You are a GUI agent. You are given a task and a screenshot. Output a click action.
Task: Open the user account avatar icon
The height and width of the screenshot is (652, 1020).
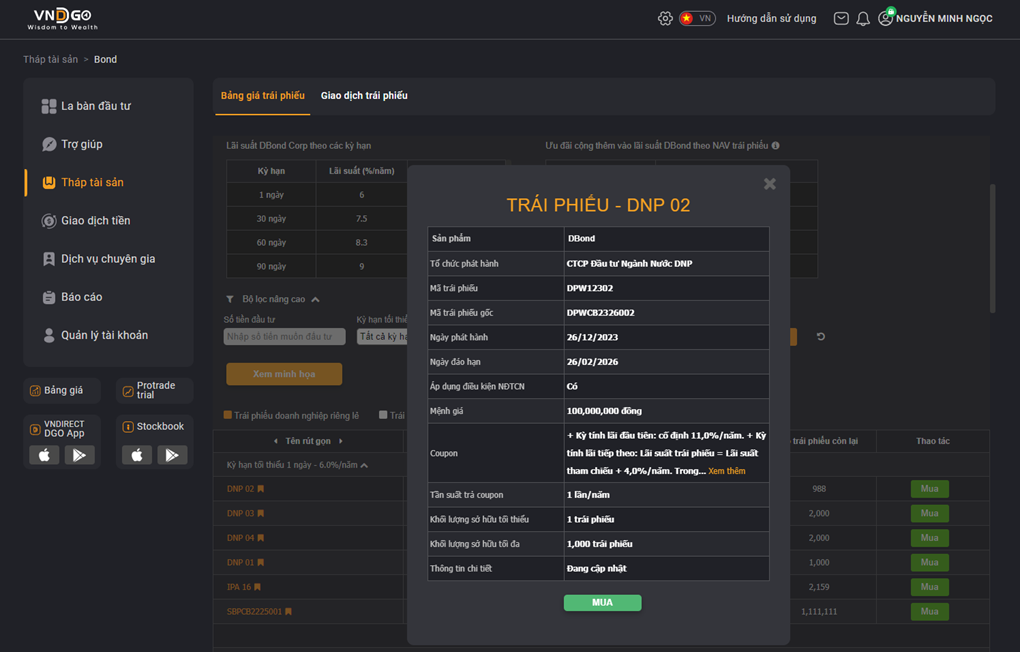pos(885,18)
